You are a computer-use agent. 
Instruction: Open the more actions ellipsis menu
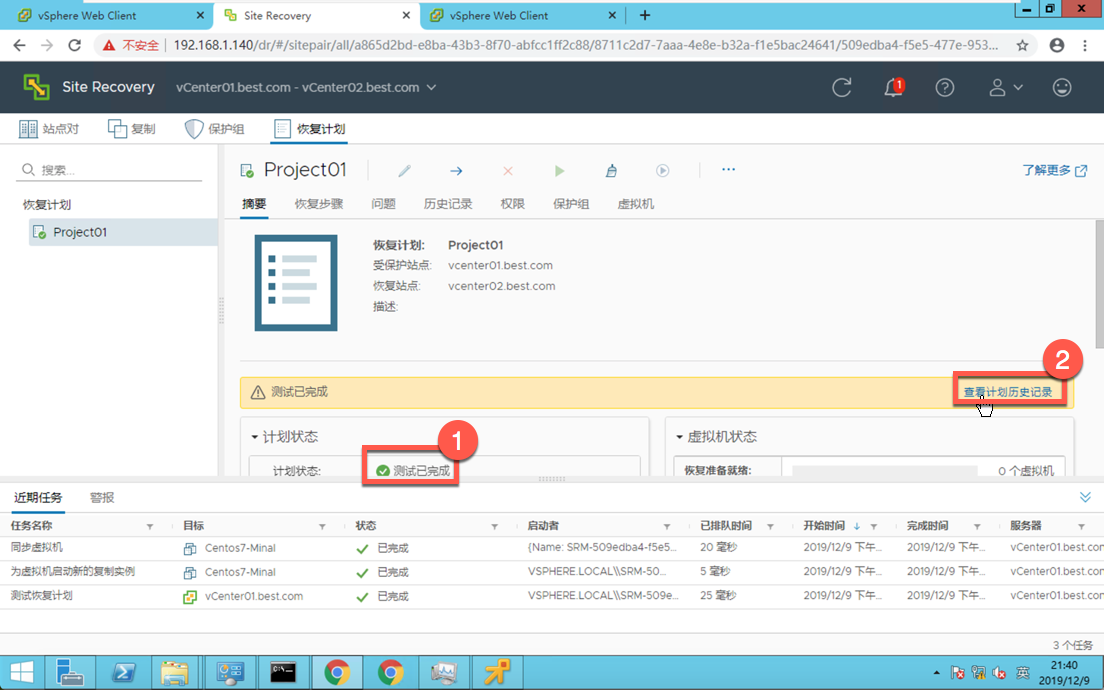coord(729,170)
